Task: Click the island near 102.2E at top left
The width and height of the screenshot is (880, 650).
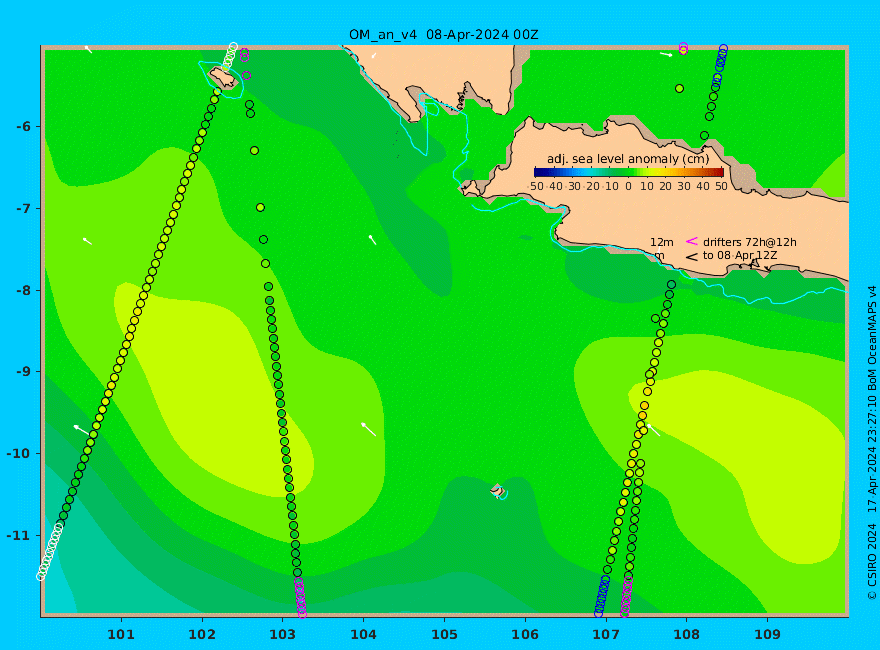Action: (x=223, y=78)
